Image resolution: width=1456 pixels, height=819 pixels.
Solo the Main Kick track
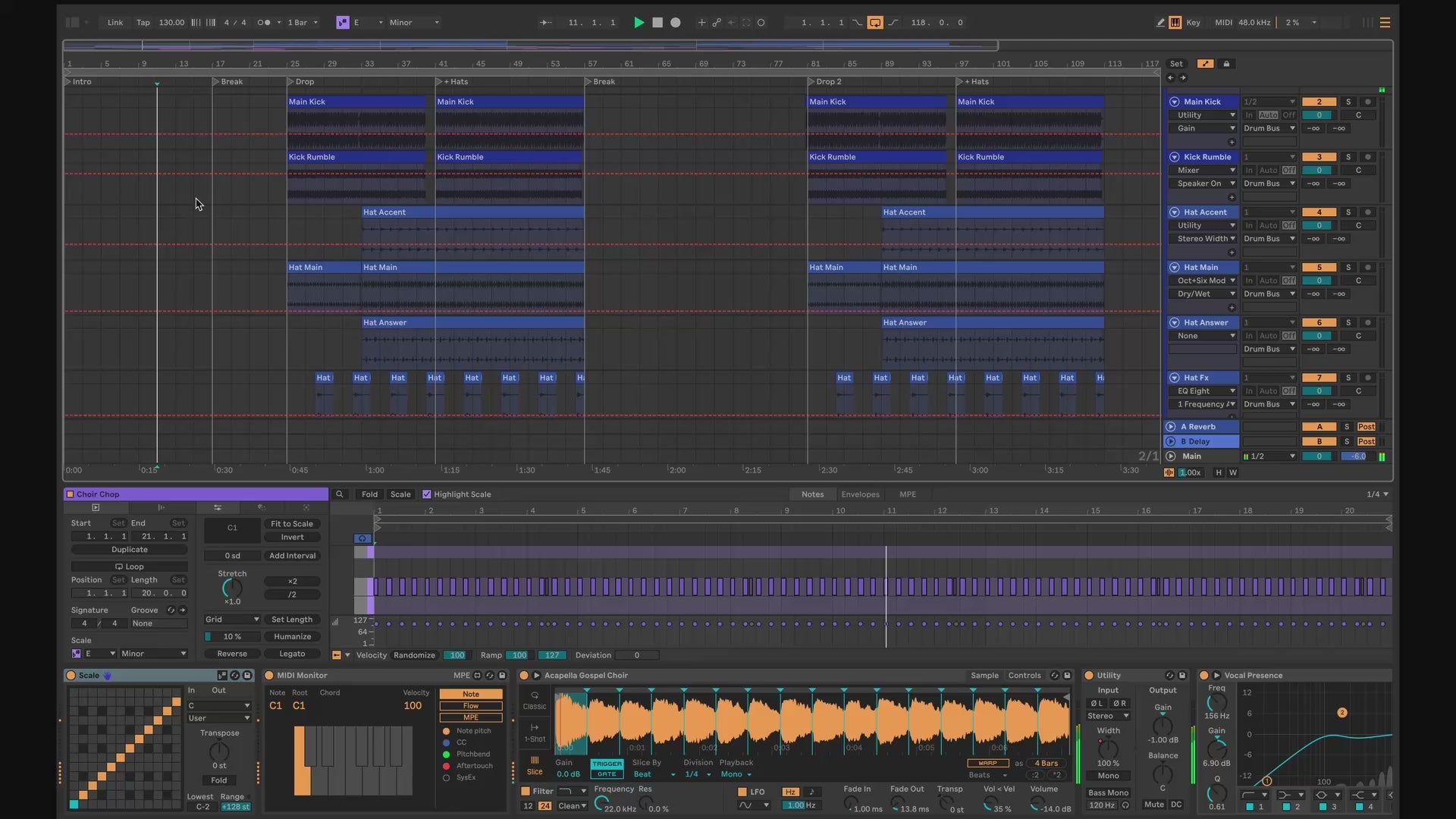pyautogui.click(x=1348, y=102)
